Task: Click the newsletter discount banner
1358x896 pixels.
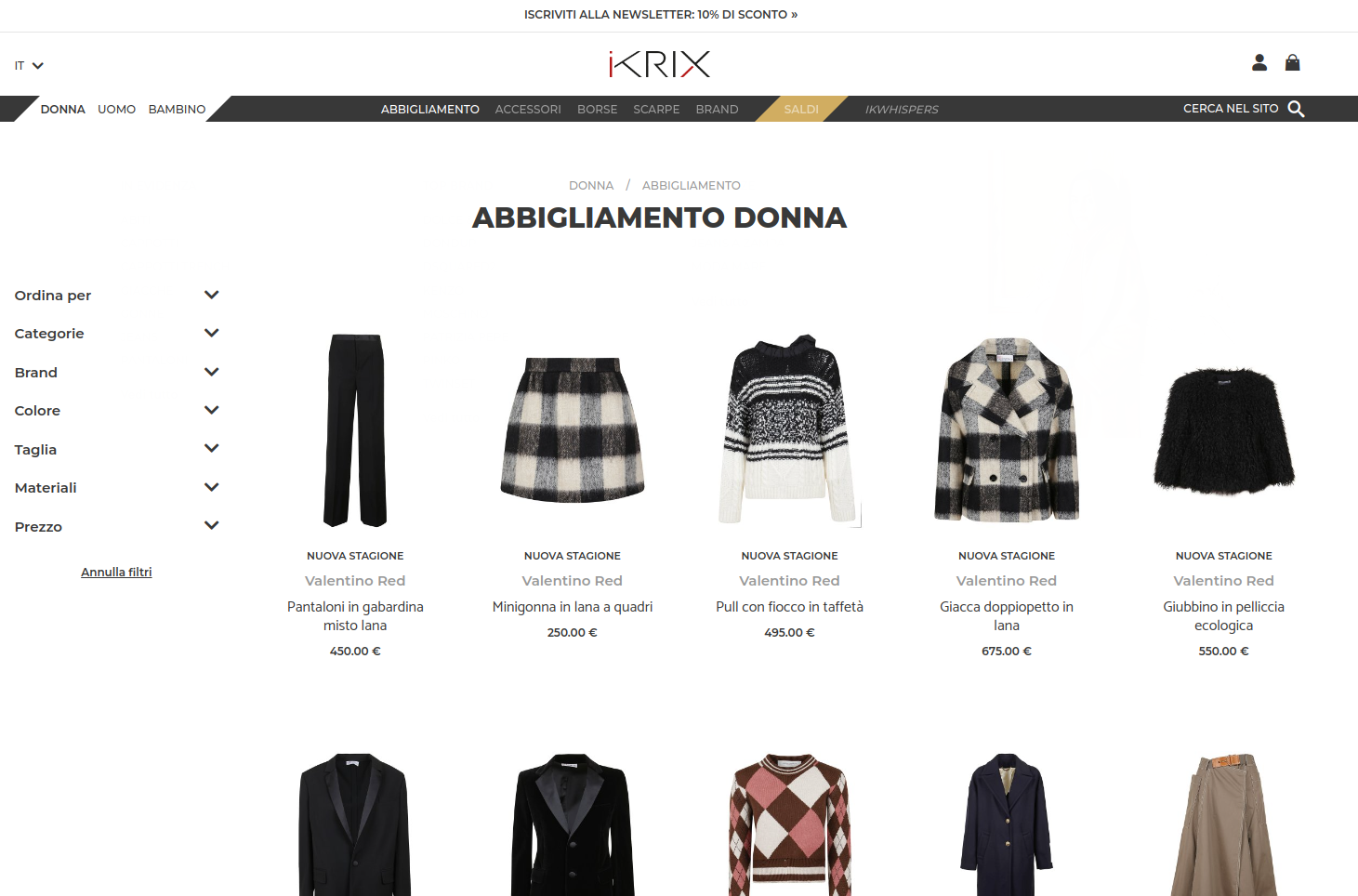Action: (661, 15)
